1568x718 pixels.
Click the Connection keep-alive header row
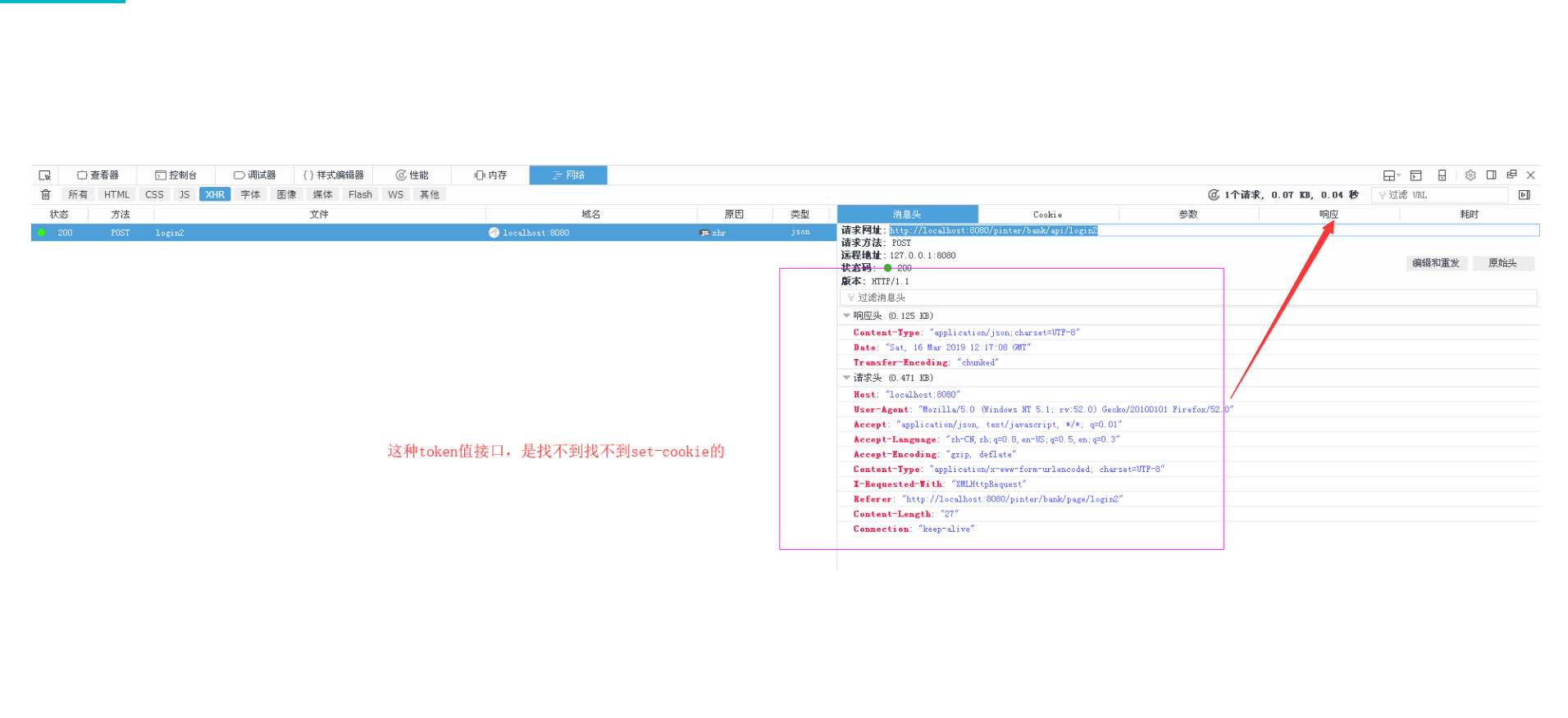click(x=1188, y=529)
